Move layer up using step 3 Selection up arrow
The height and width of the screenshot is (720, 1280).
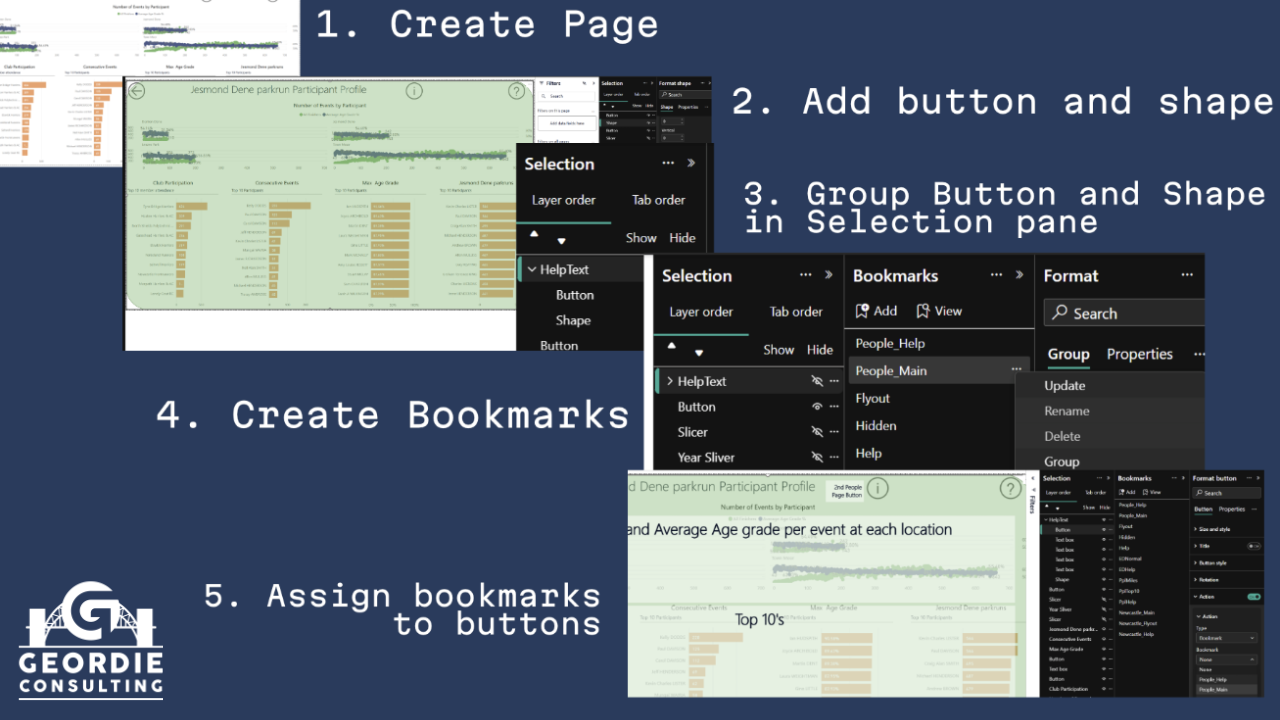tap(534, 233)
